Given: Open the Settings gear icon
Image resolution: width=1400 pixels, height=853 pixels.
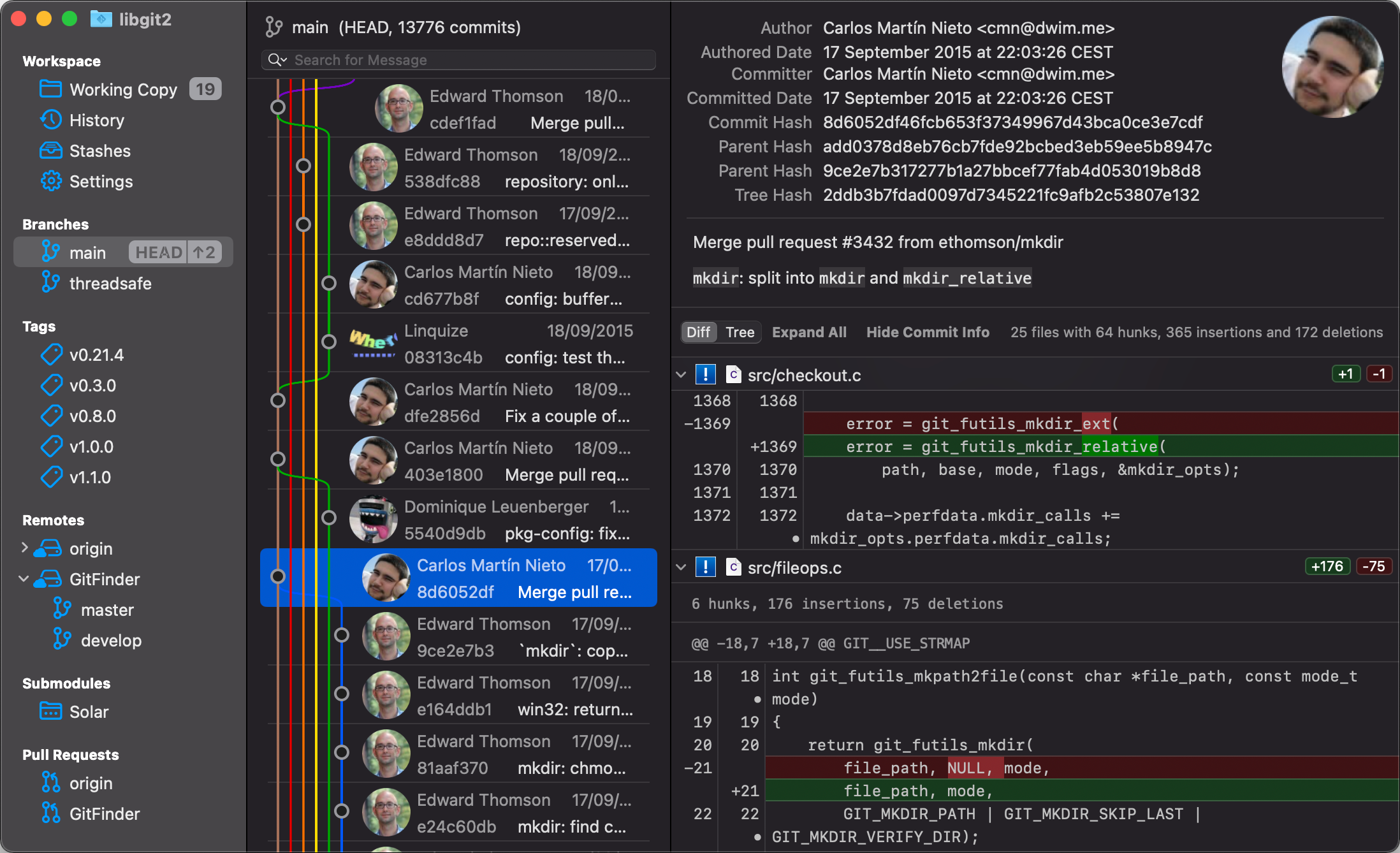Looking at the screenshot, I should (50, 181).
